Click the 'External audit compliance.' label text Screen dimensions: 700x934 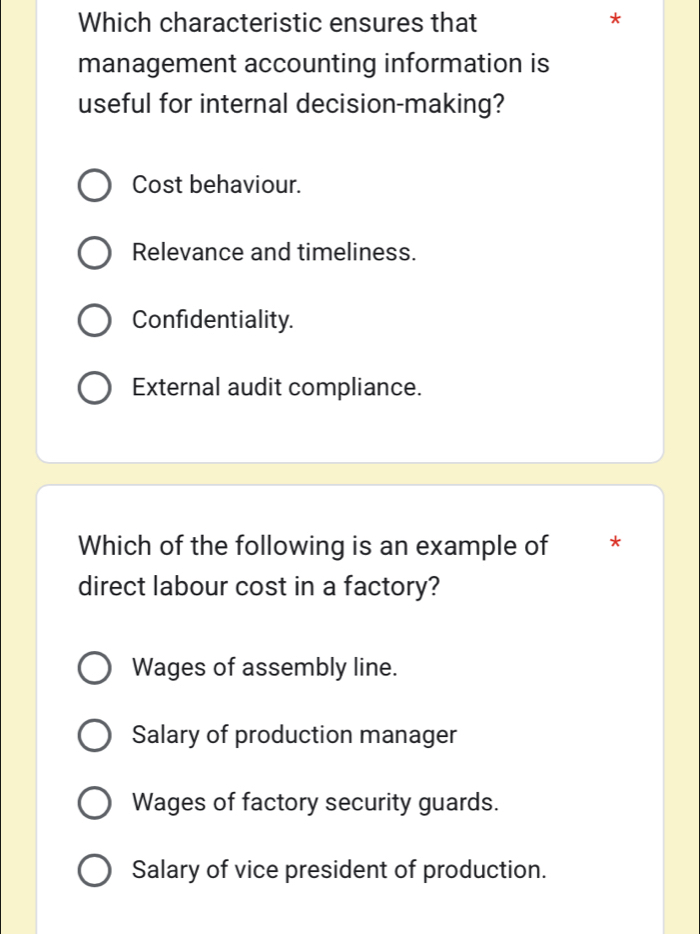(x=277, y=387)
